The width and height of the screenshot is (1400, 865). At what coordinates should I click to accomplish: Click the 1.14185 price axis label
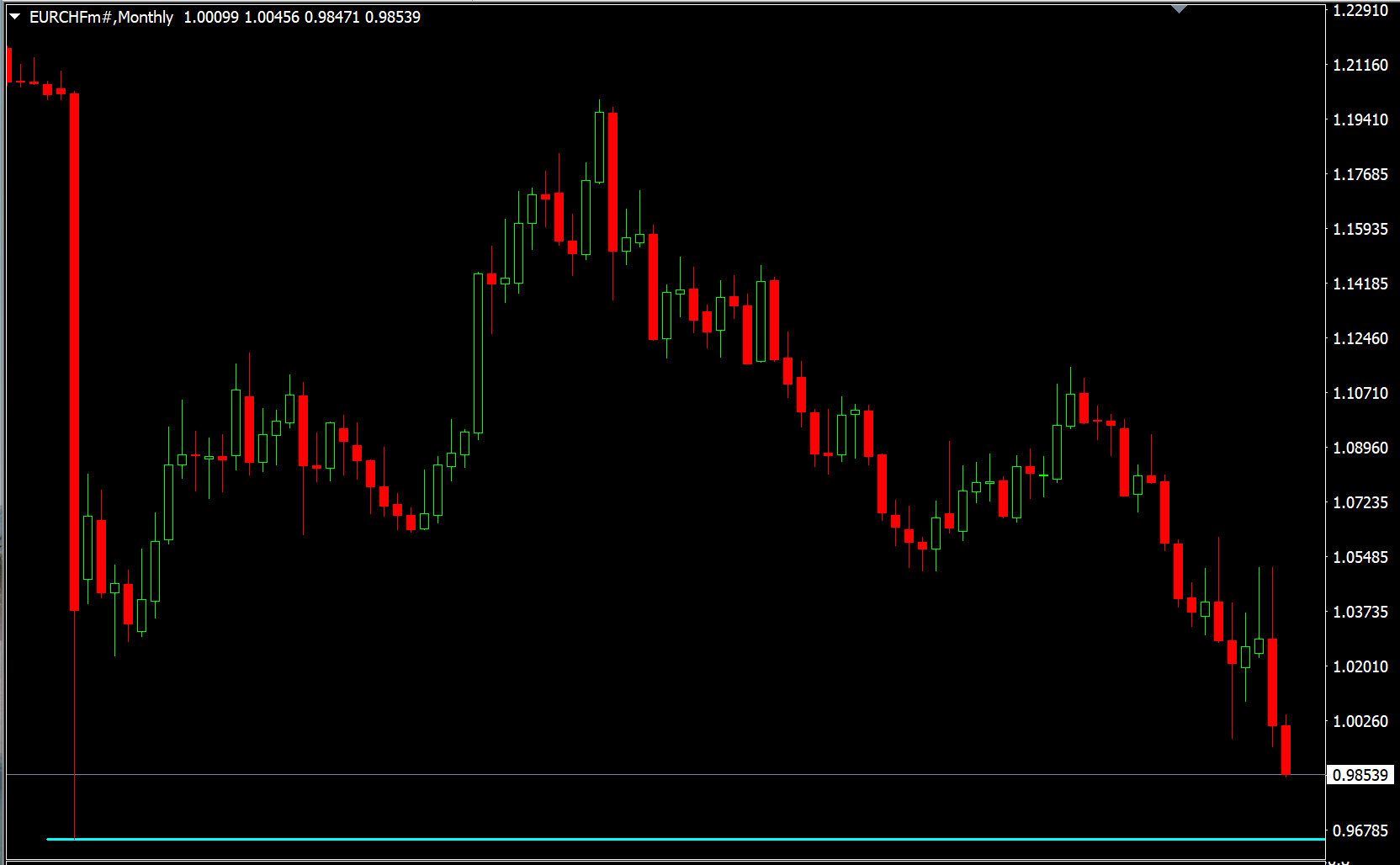pos(1360,284)
